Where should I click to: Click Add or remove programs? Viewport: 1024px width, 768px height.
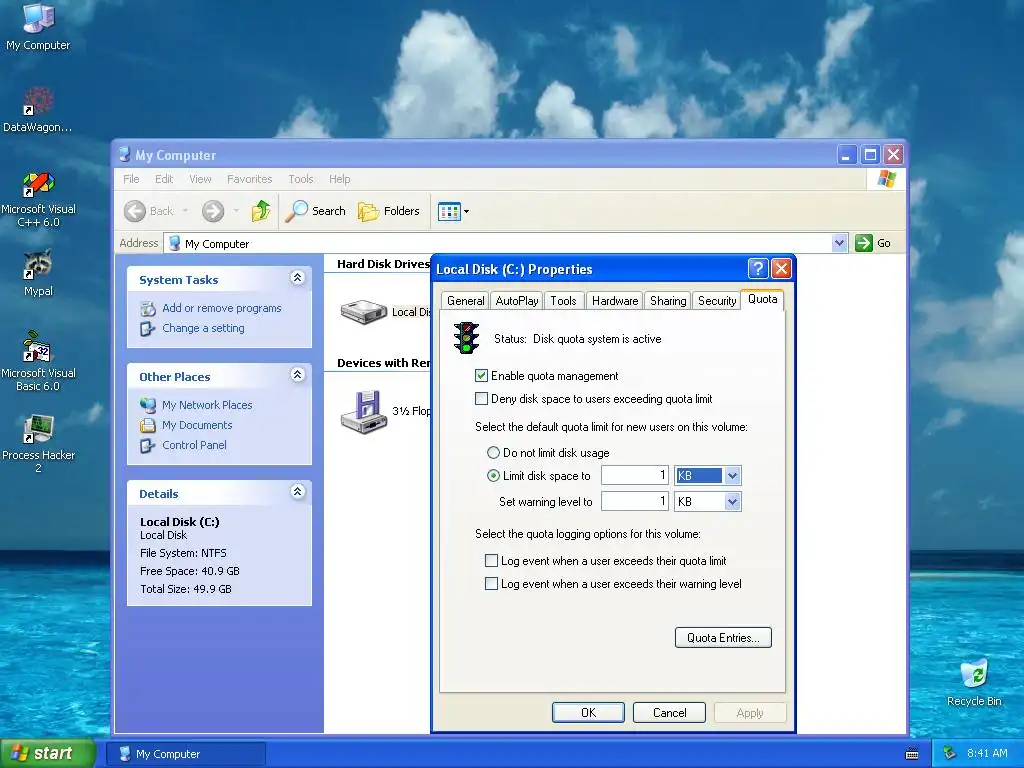pyautogui.click(x=221, y=308)
